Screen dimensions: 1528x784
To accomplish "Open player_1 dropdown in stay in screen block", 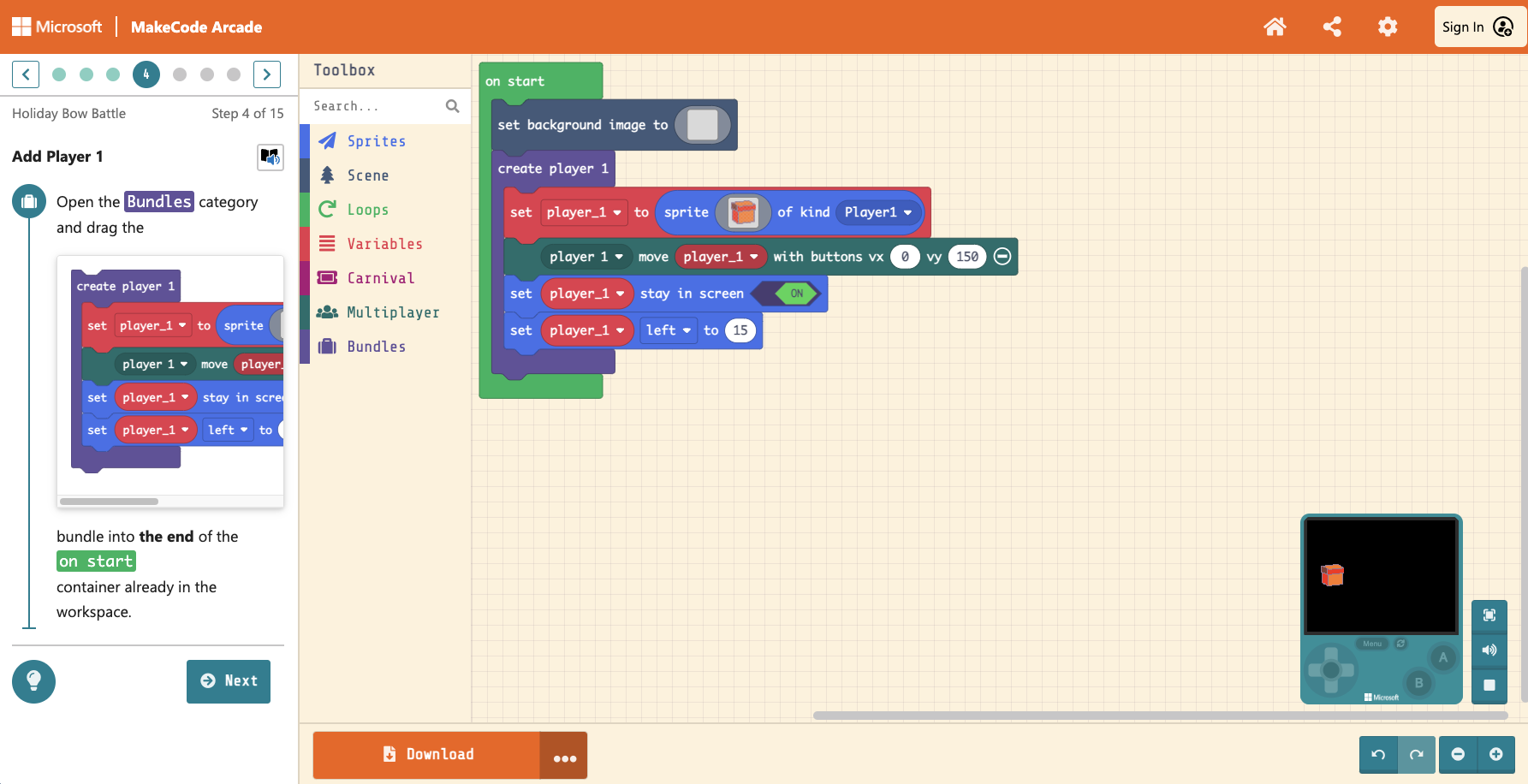I will coord(587,294).
